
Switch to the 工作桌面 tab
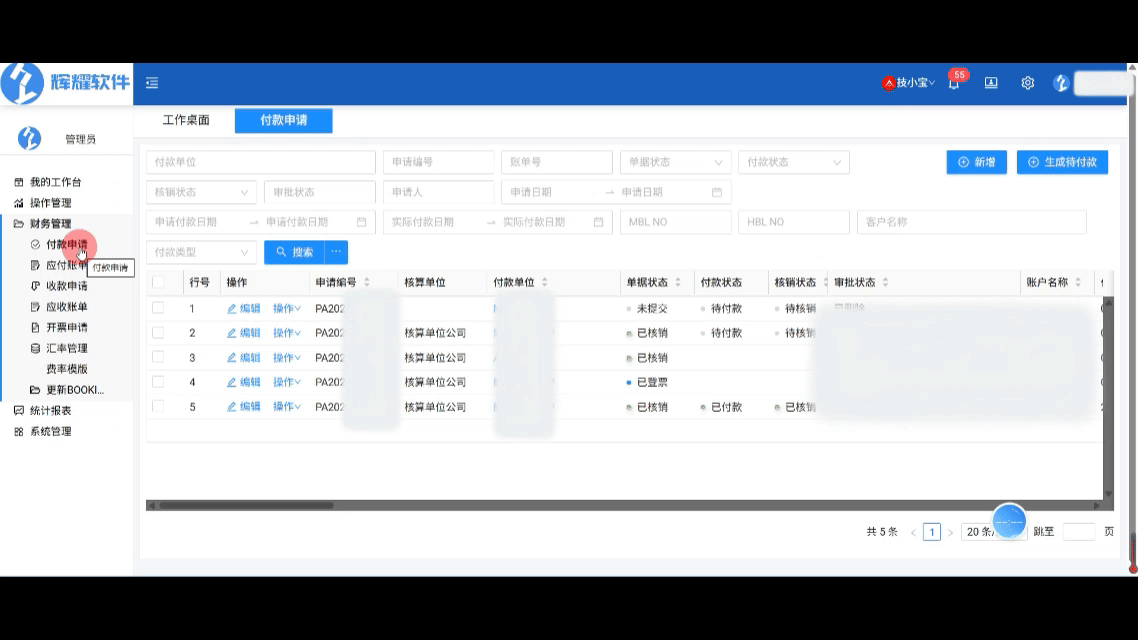pos(186,120)
